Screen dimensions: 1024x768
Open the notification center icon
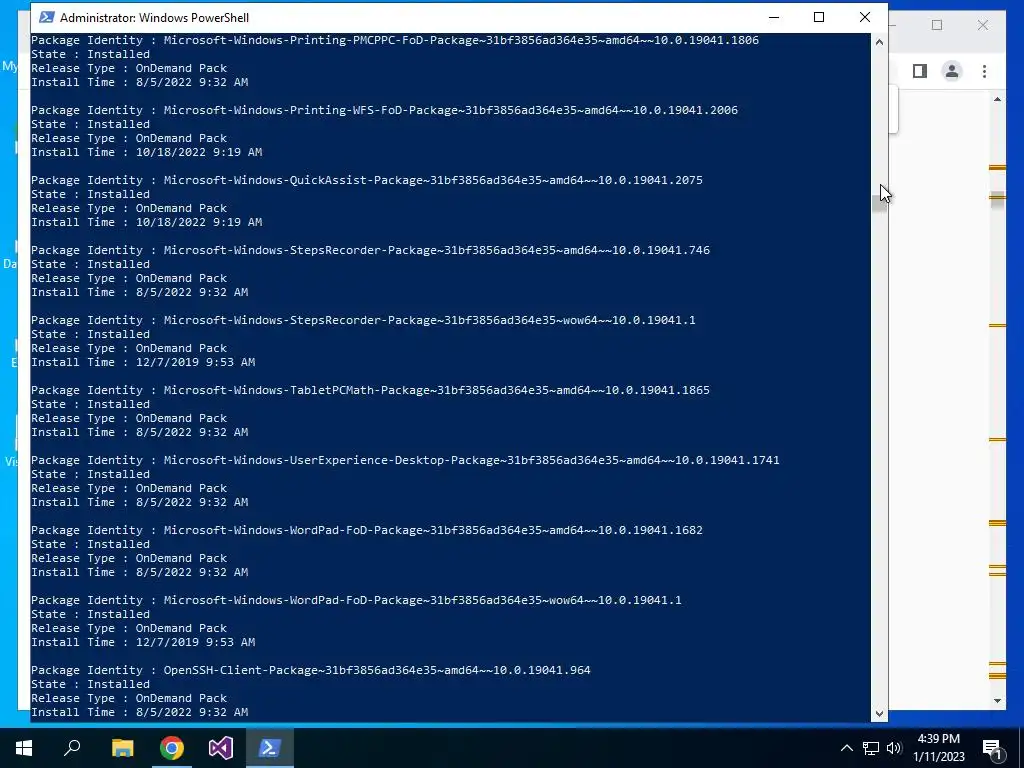pos(993,749)
